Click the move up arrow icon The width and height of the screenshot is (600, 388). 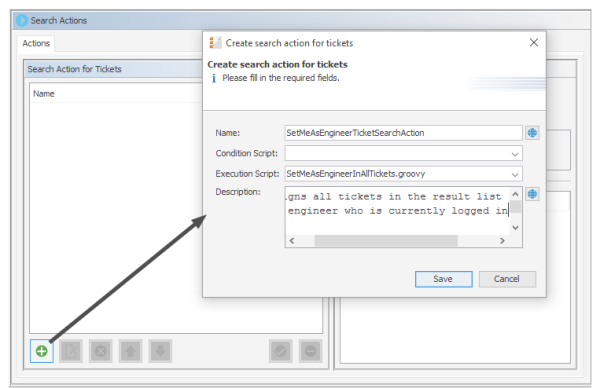point(130,351)
